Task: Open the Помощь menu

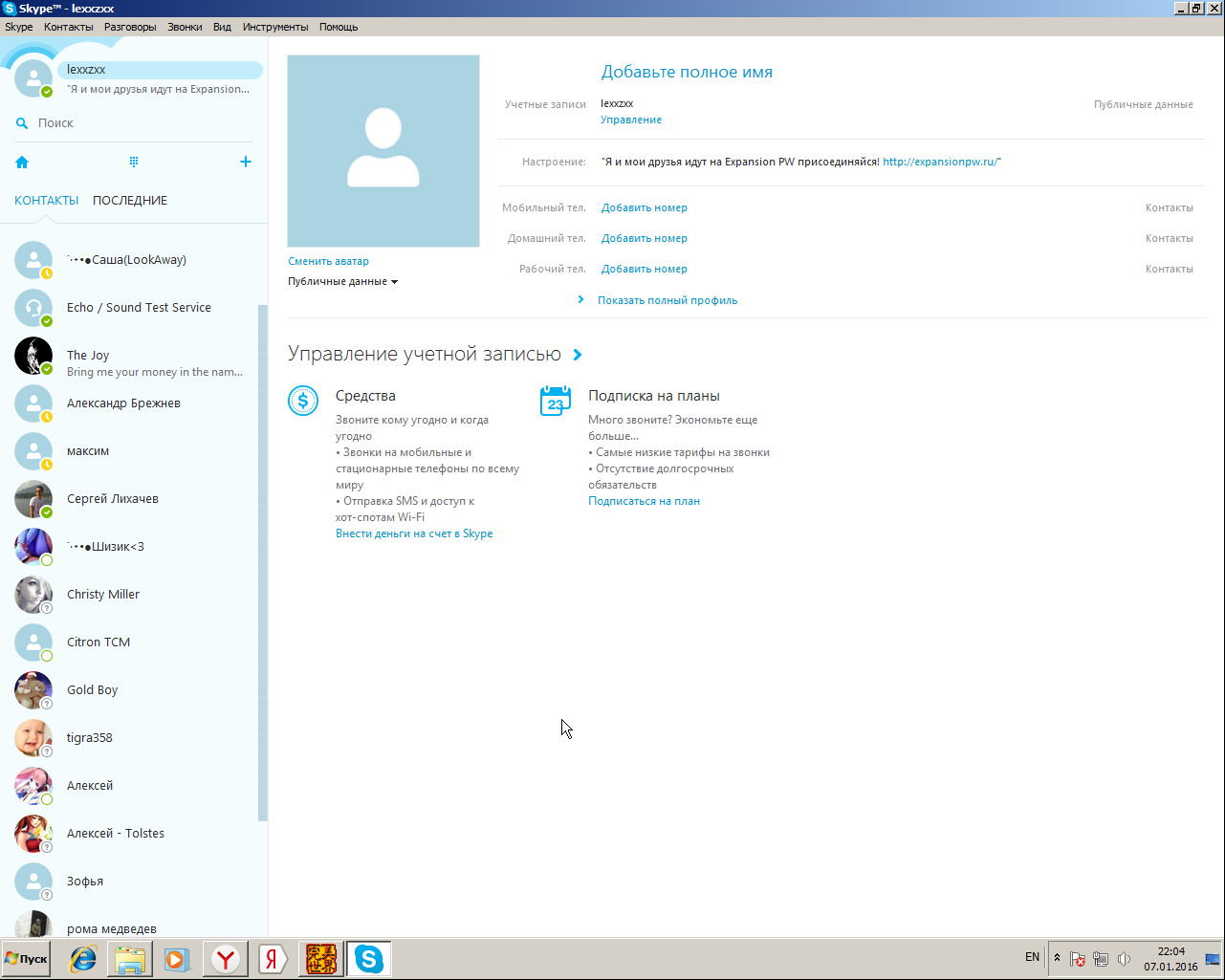Action: [339, 27]
